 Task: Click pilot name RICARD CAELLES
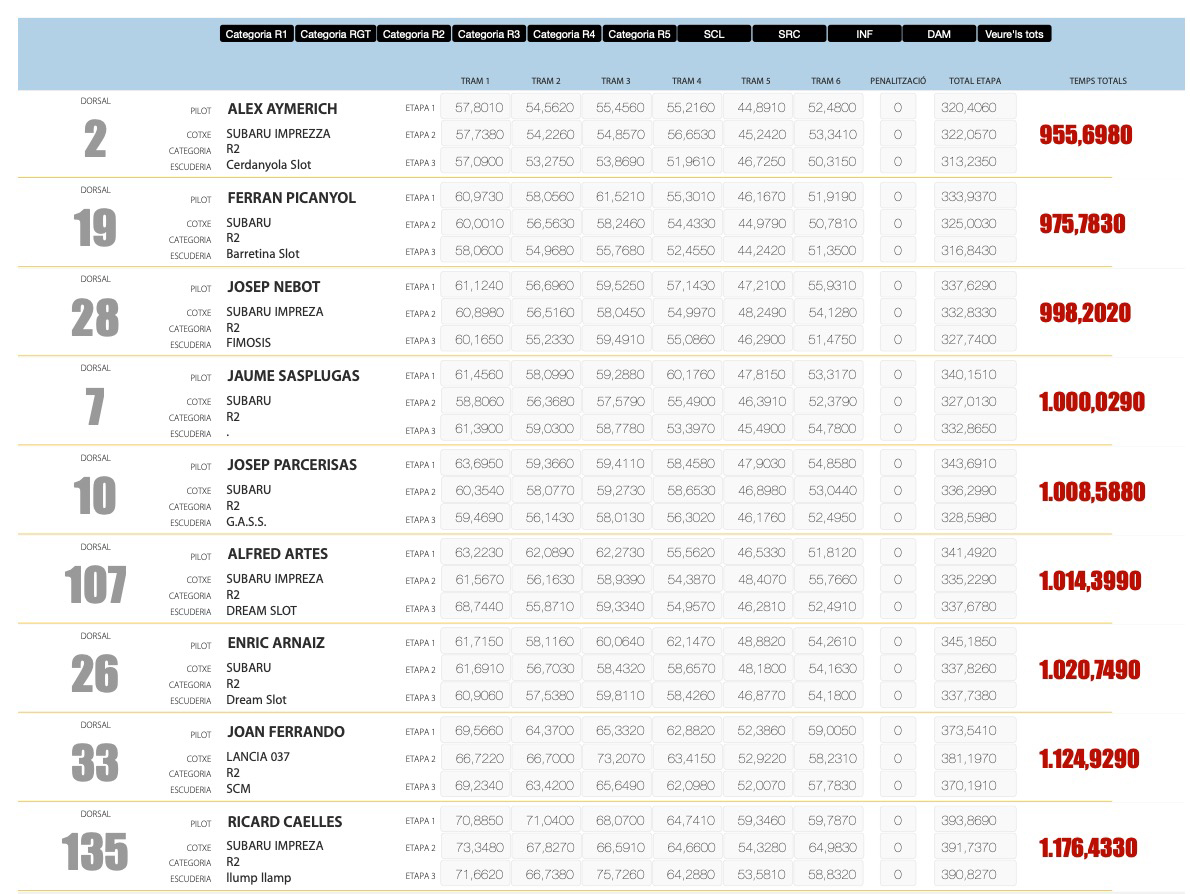[x=285, y=822]
